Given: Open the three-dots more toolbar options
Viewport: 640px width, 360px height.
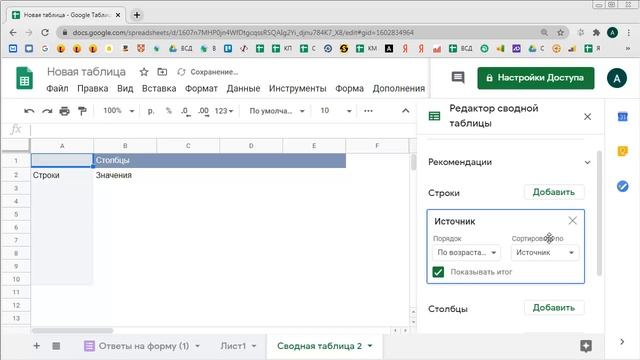Looking at the screenshot, I should point(368,111).
